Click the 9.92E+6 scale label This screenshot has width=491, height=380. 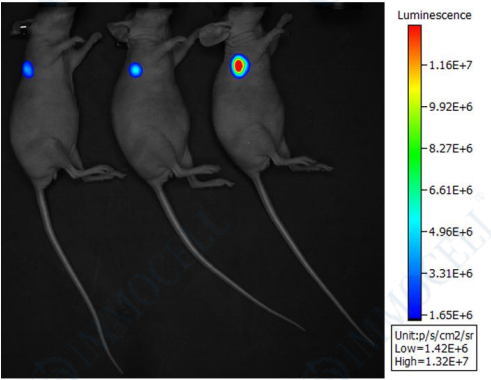click(x=450, y=107)
